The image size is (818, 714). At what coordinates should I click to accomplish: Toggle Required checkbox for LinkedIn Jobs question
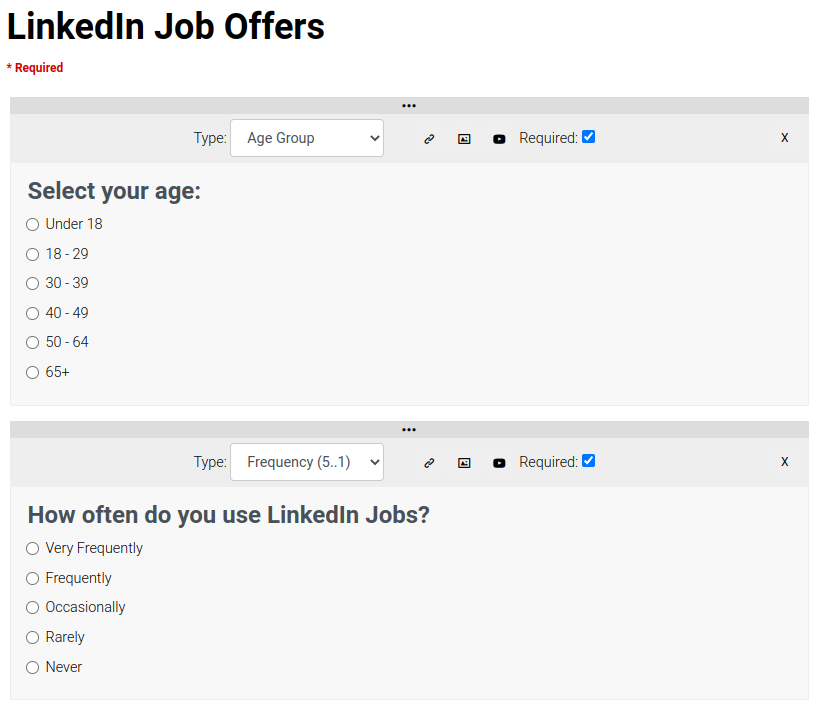pyautogui.click(x=588, y=461)
